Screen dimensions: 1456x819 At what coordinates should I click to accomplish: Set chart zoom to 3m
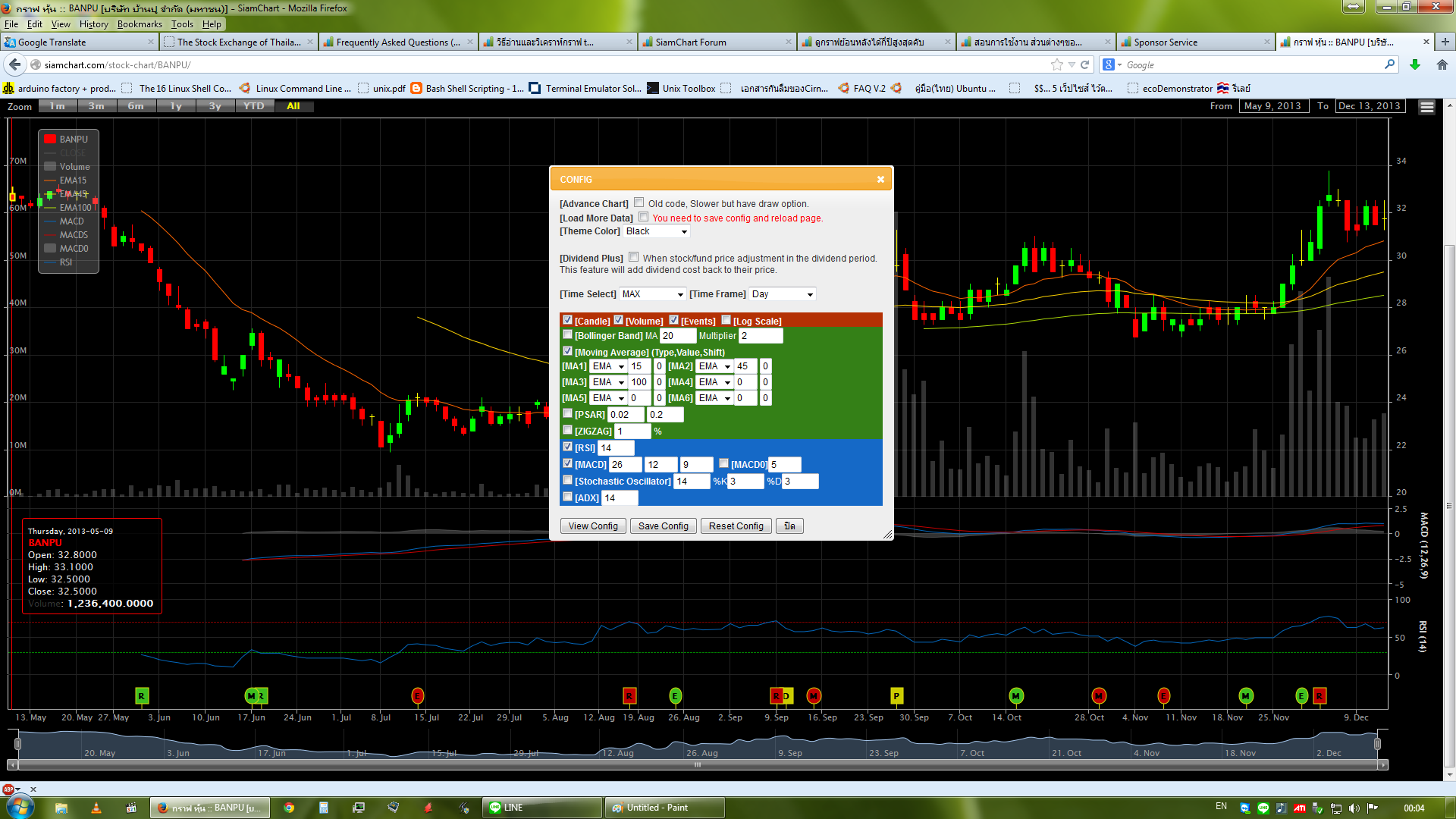[96, 106]
